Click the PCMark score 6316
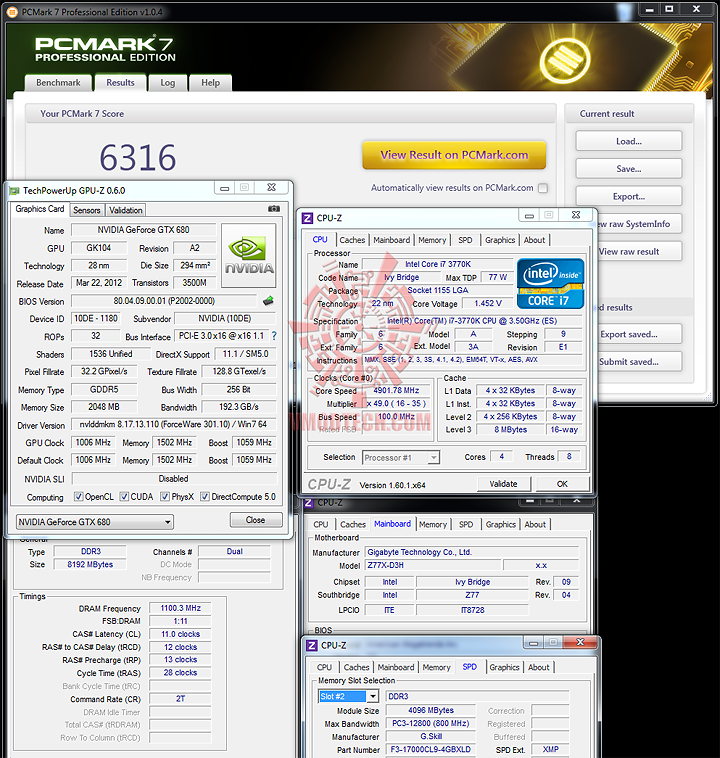This screenshot has width=720, height=758. (x=138, y=158)
